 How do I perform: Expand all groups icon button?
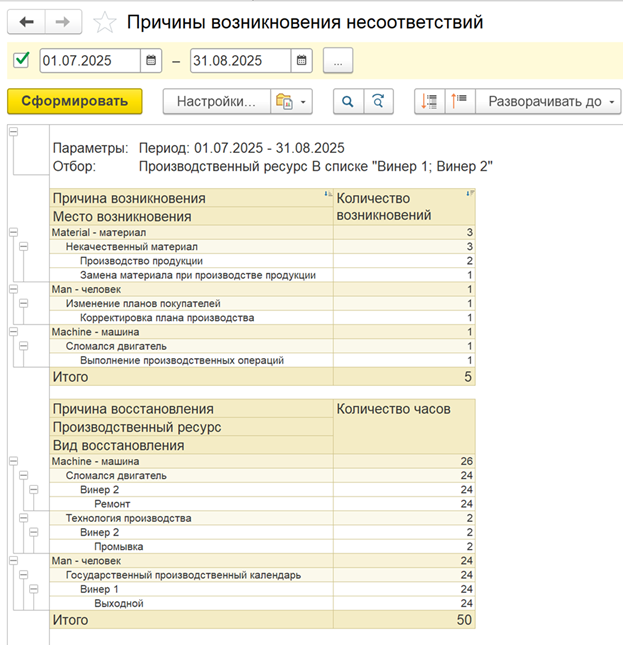click(429, 101)
